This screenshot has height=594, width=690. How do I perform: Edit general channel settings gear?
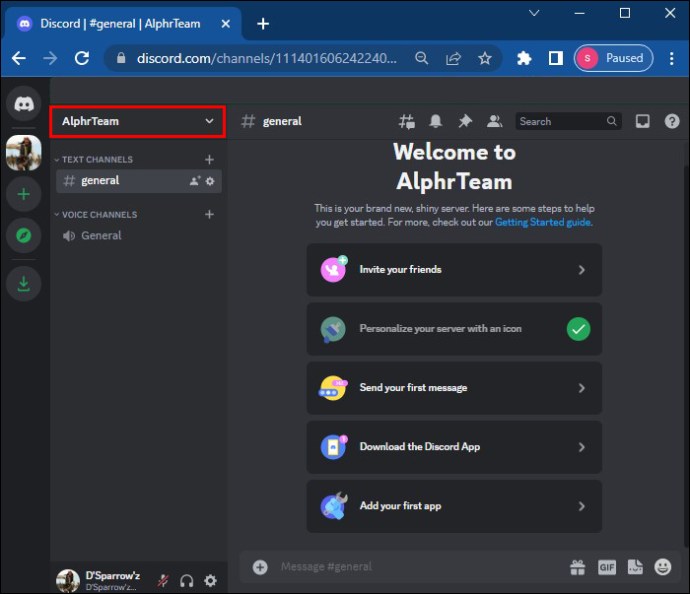coord(210,181)
